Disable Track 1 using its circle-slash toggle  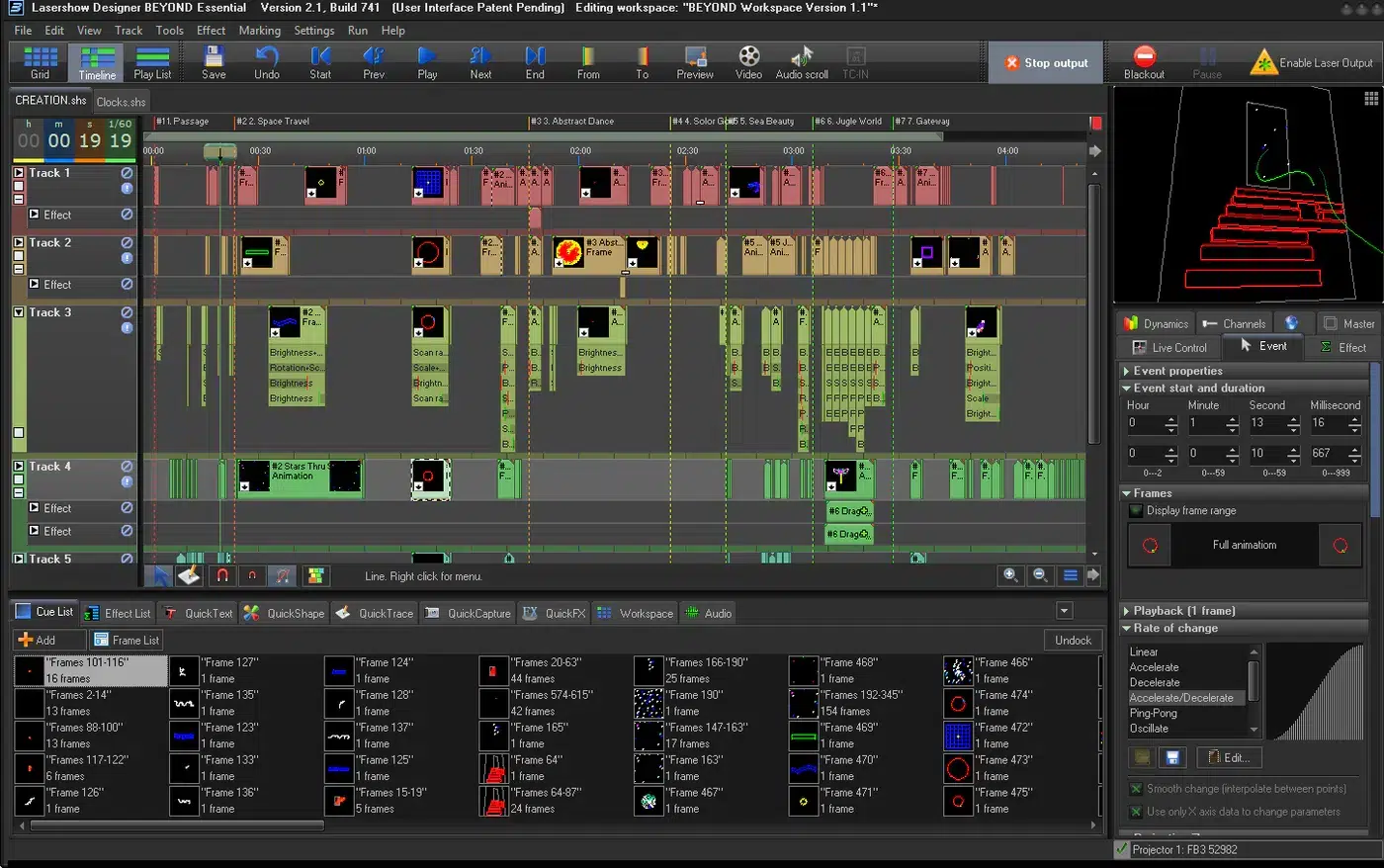127,173
